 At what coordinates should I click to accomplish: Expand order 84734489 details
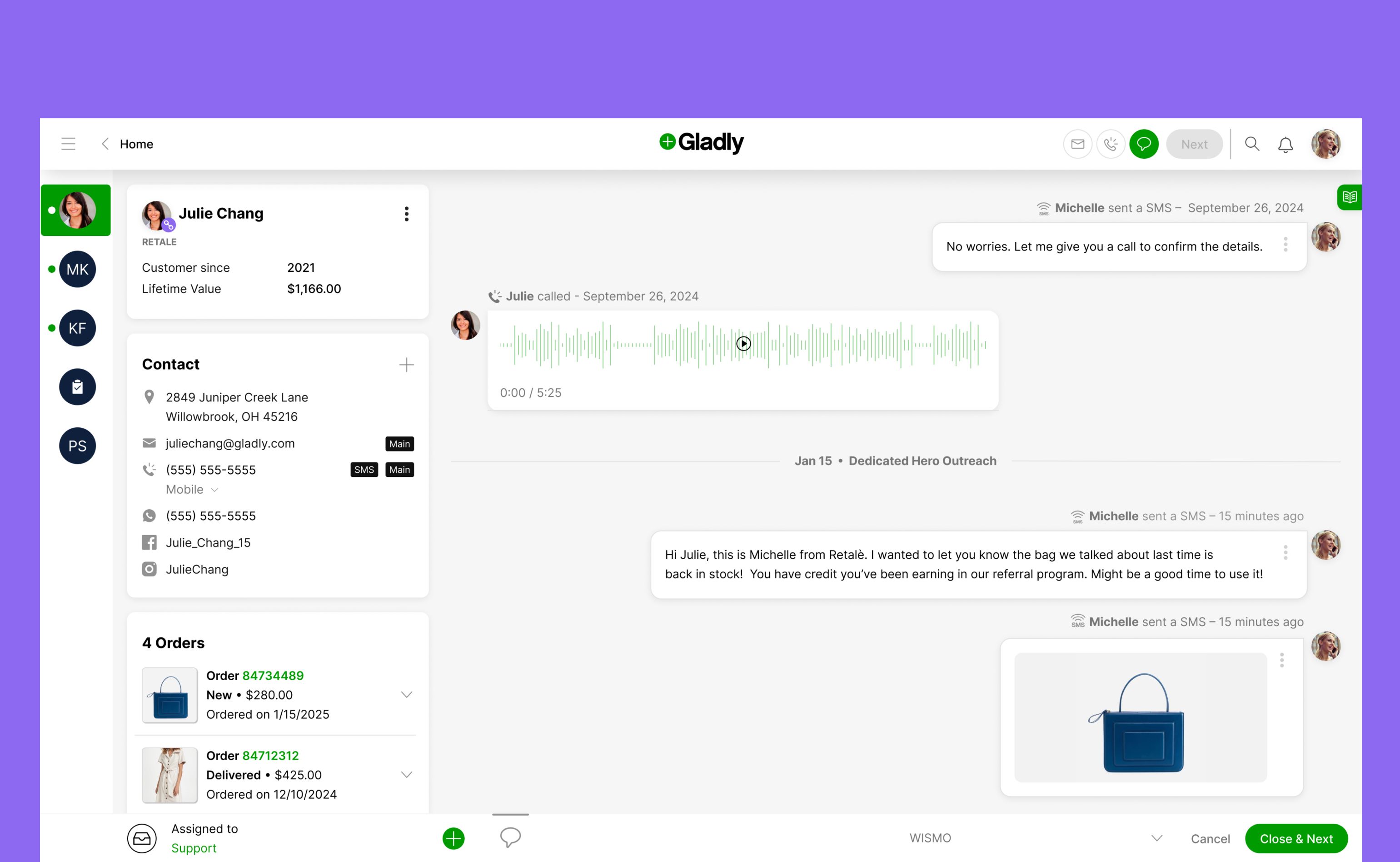click(406, 694)
